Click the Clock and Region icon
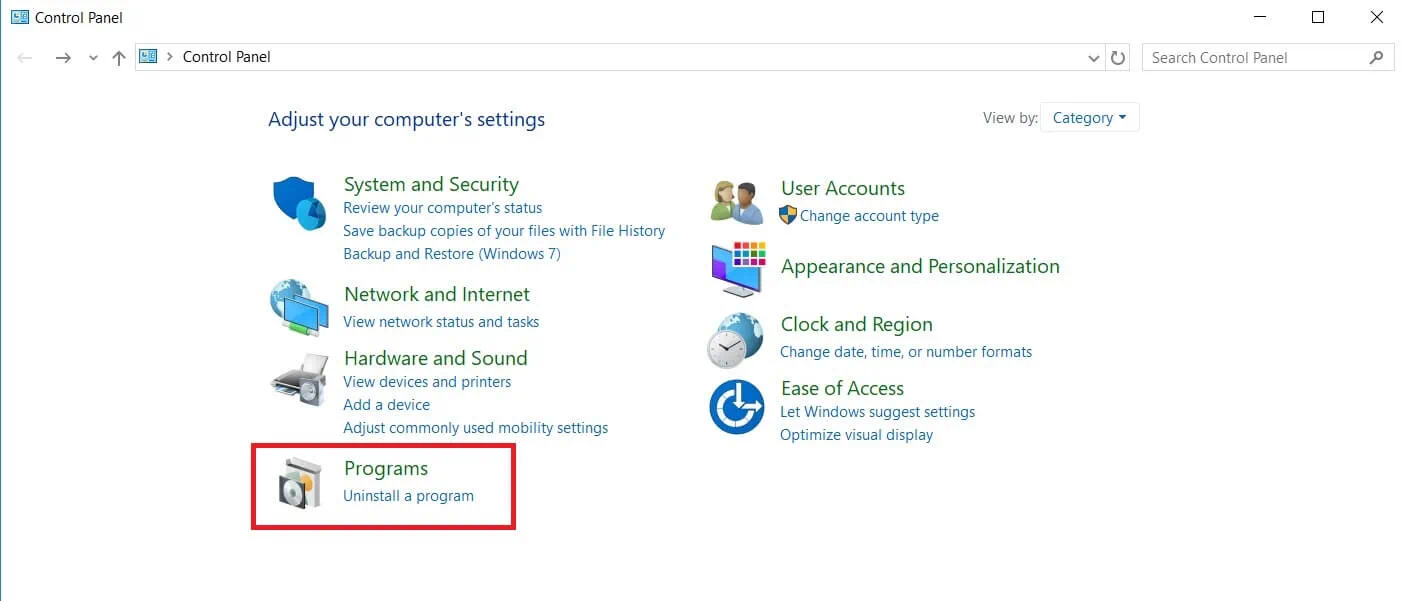The height and width of the screenshot is (601, 1405). point(737,340)
